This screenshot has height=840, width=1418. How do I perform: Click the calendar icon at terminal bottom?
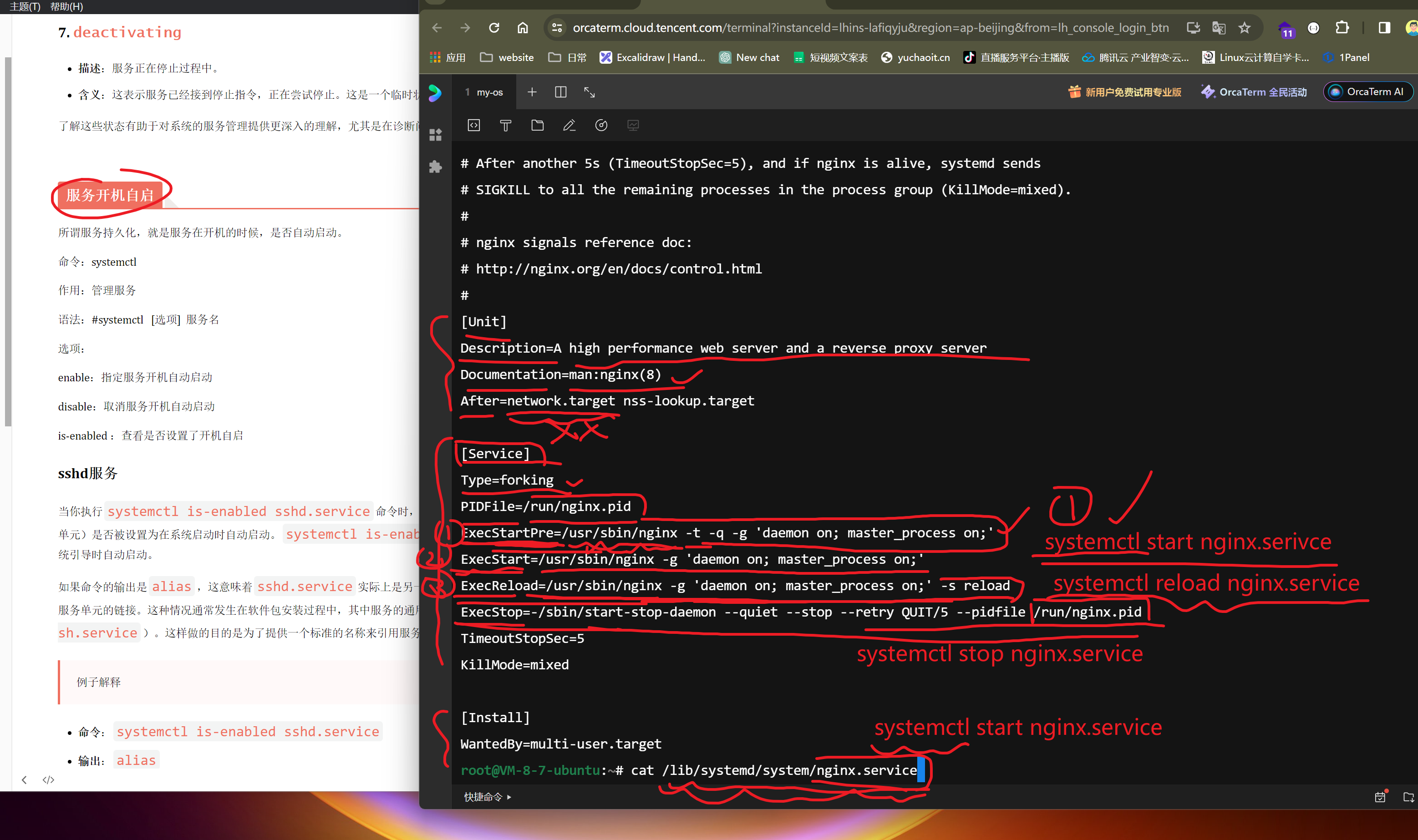pyautogui.click(x=1381, y=797)
